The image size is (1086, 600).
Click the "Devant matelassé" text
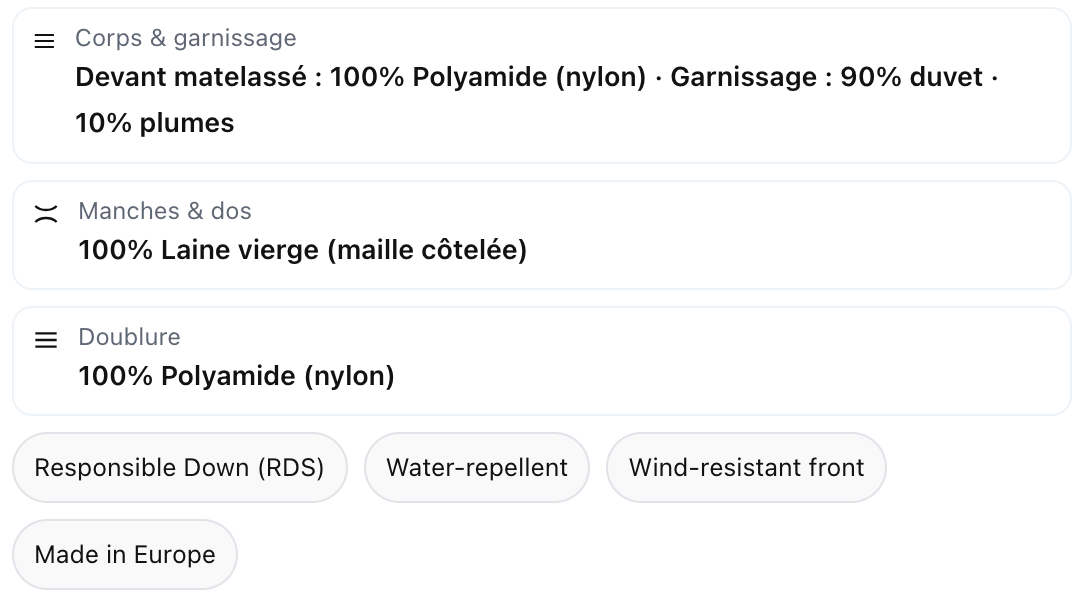click(190, 77)
